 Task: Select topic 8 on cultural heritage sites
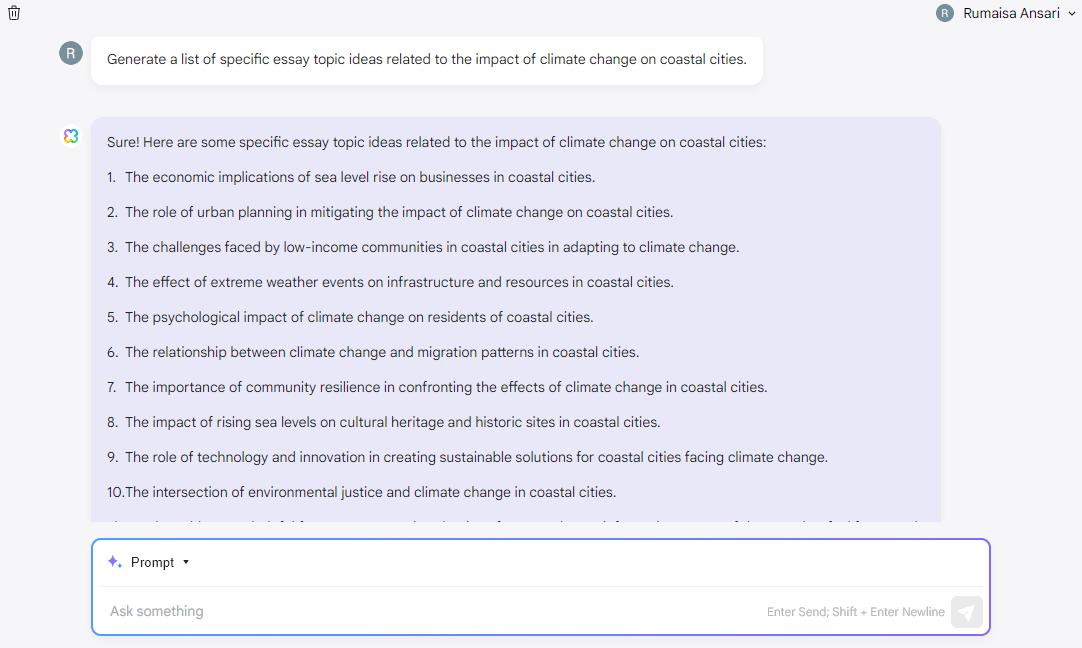pos(392,422)
